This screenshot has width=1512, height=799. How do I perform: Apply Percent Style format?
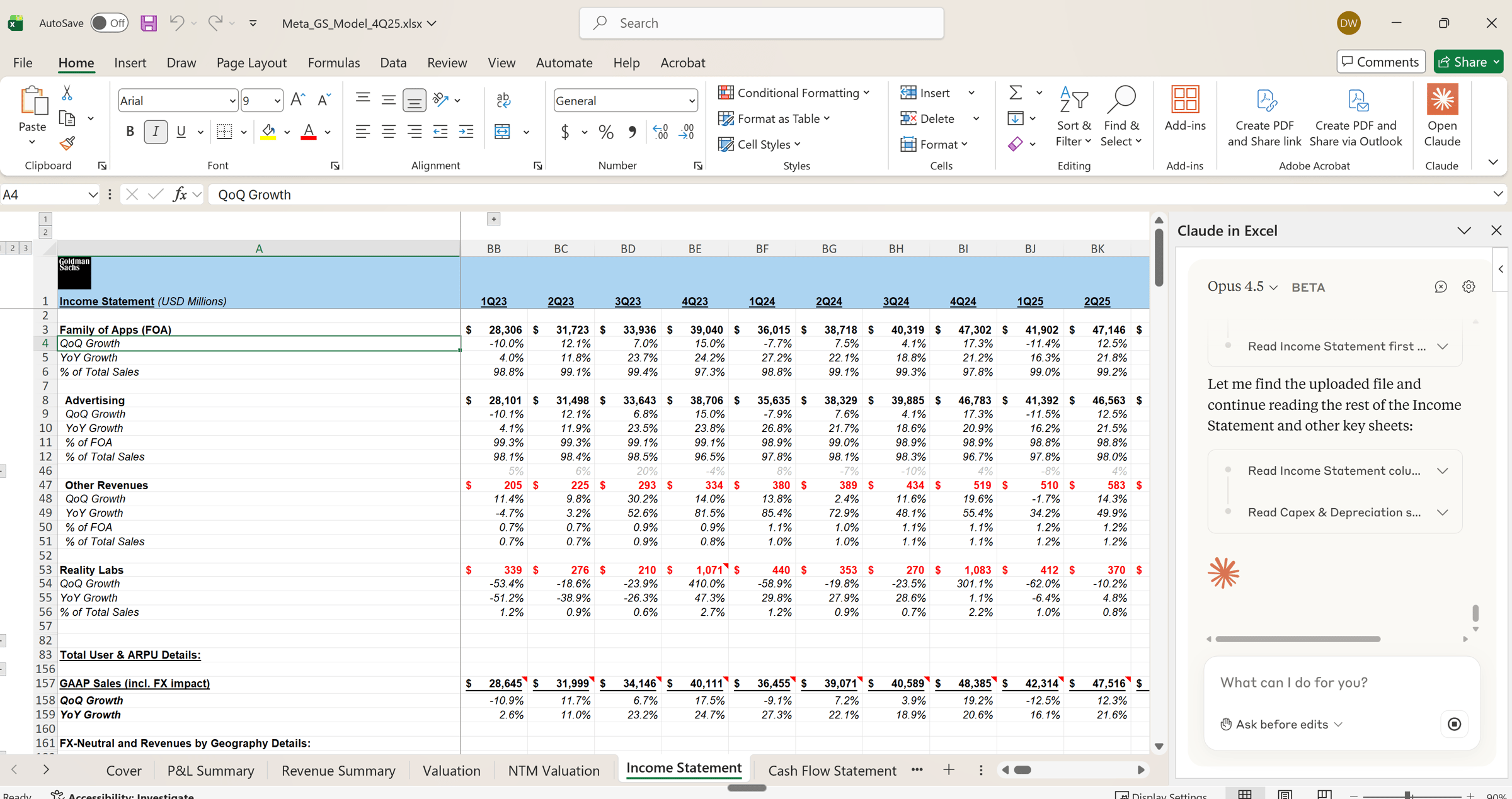[x=606, y=132]
